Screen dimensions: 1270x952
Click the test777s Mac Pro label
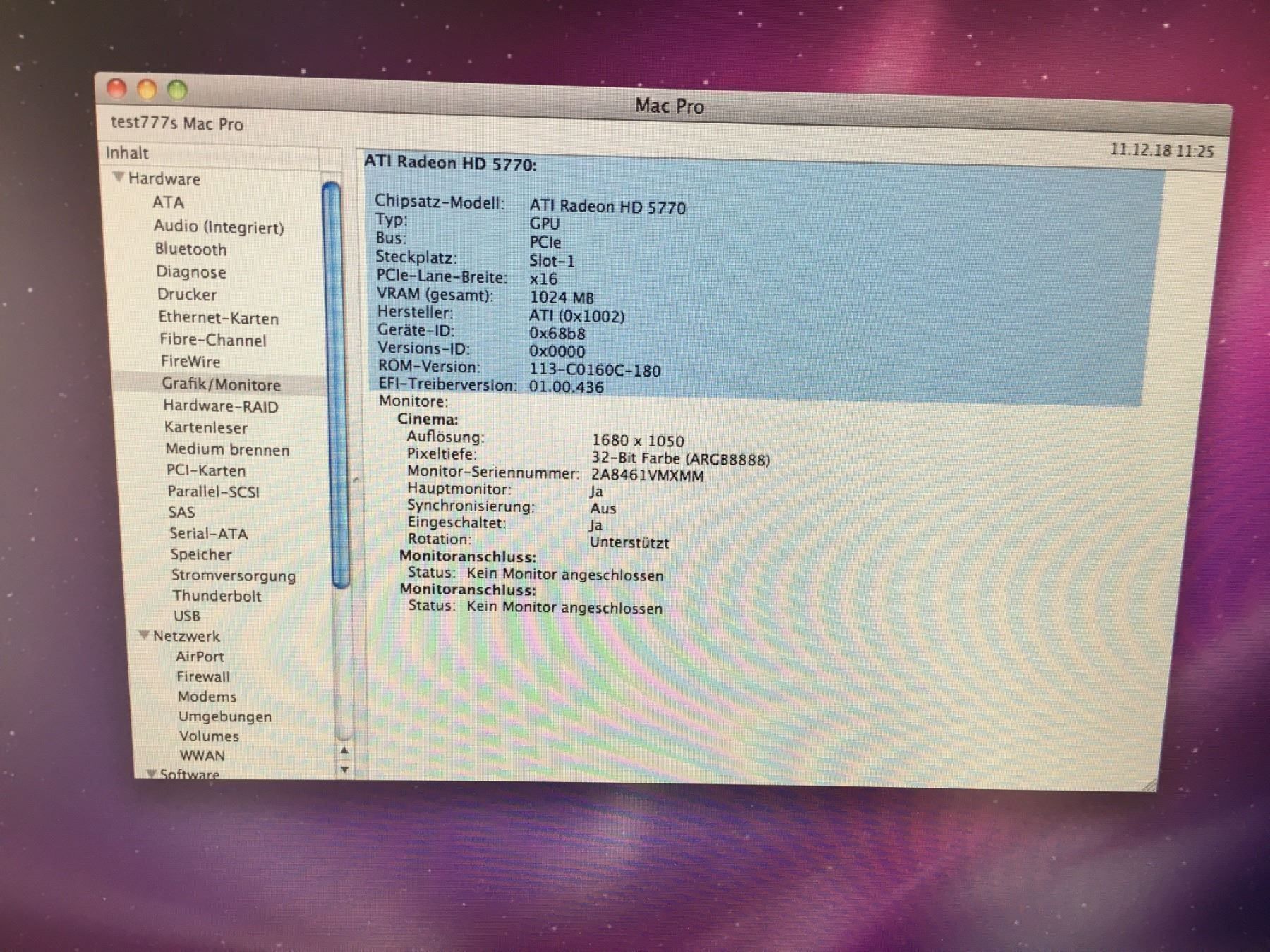click(x=177, y=123)
